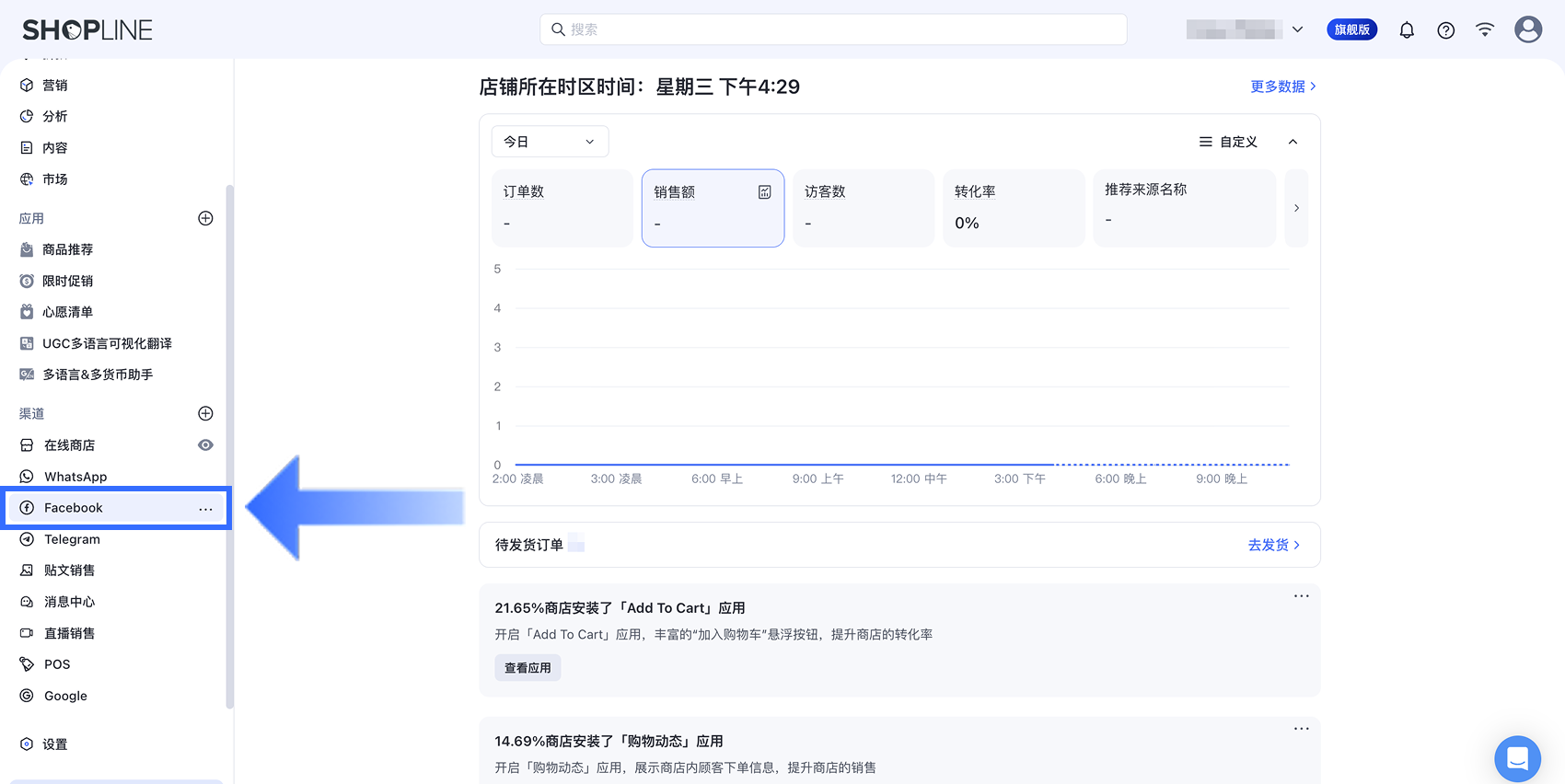Viewport: 1565px width, 784px height.
Task: Collapse the data overview panel chevron
Action: 1293,142
